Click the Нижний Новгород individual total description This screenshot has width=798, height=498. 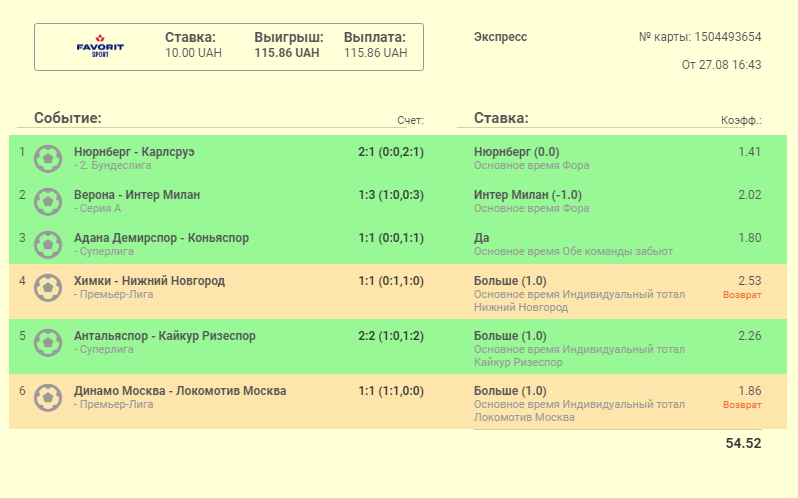click(579, 301)
